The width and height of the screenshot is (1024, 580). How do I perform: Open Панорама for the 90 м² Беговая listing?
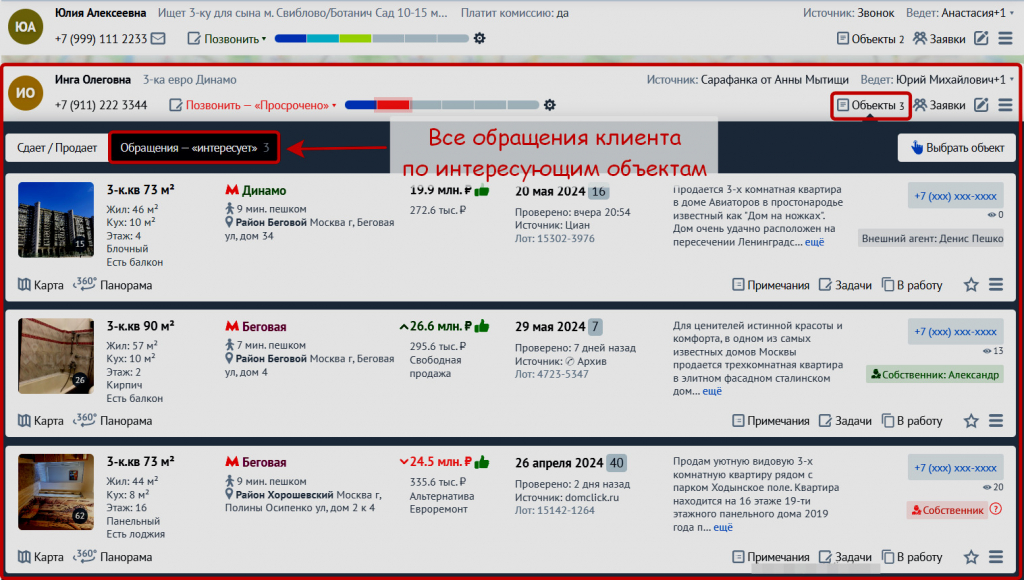(112, 421)
